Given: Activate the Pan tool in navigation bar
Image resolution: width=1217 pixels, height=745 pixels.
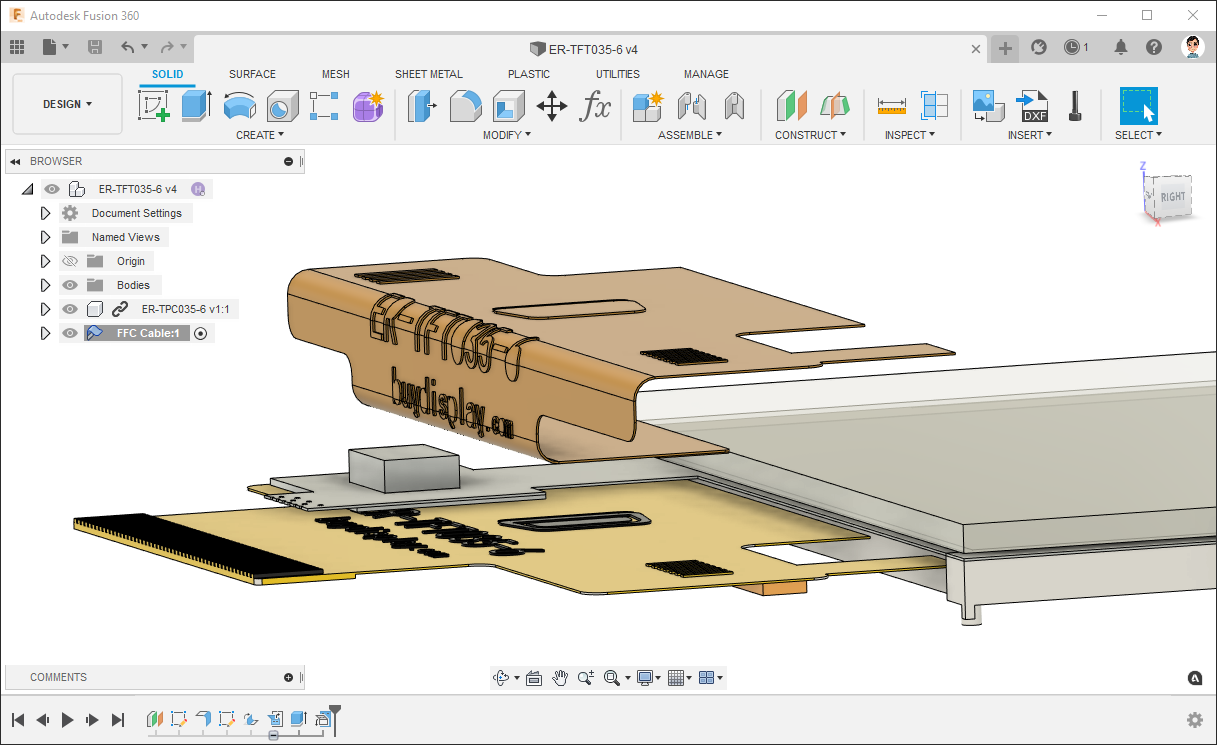Looking at the screenshot, I should point(560,677).
